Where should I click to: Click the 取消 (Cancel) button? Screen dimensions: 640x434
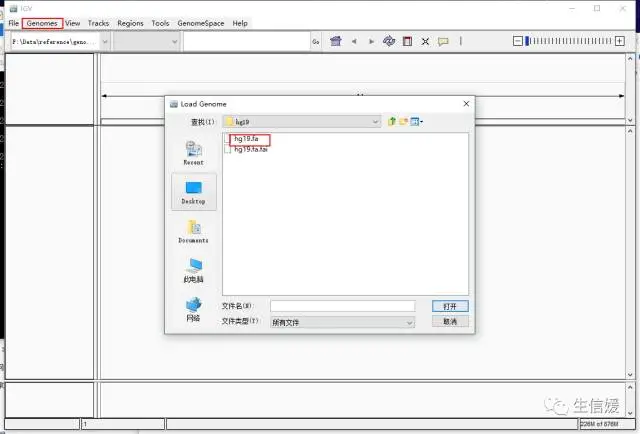click(450, 322)
